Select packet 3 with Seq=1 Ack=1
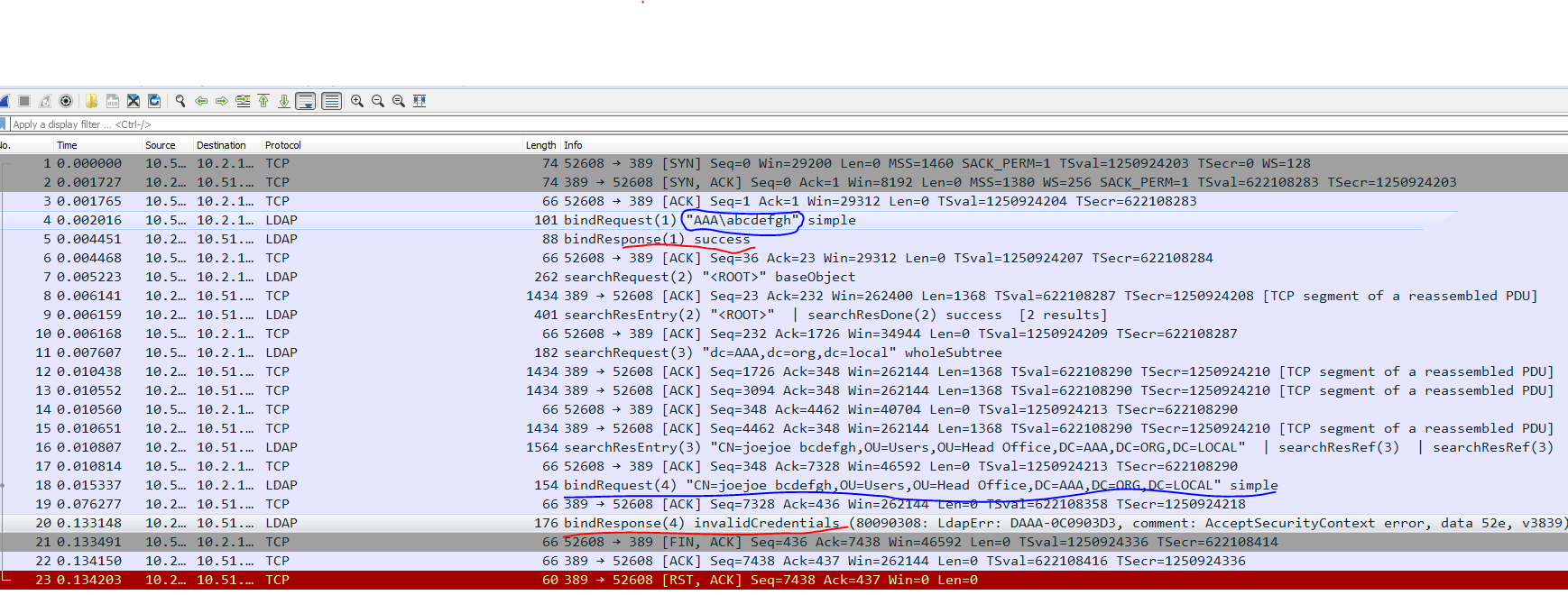Screen dimensions: 1568x595 click(784, 201)
